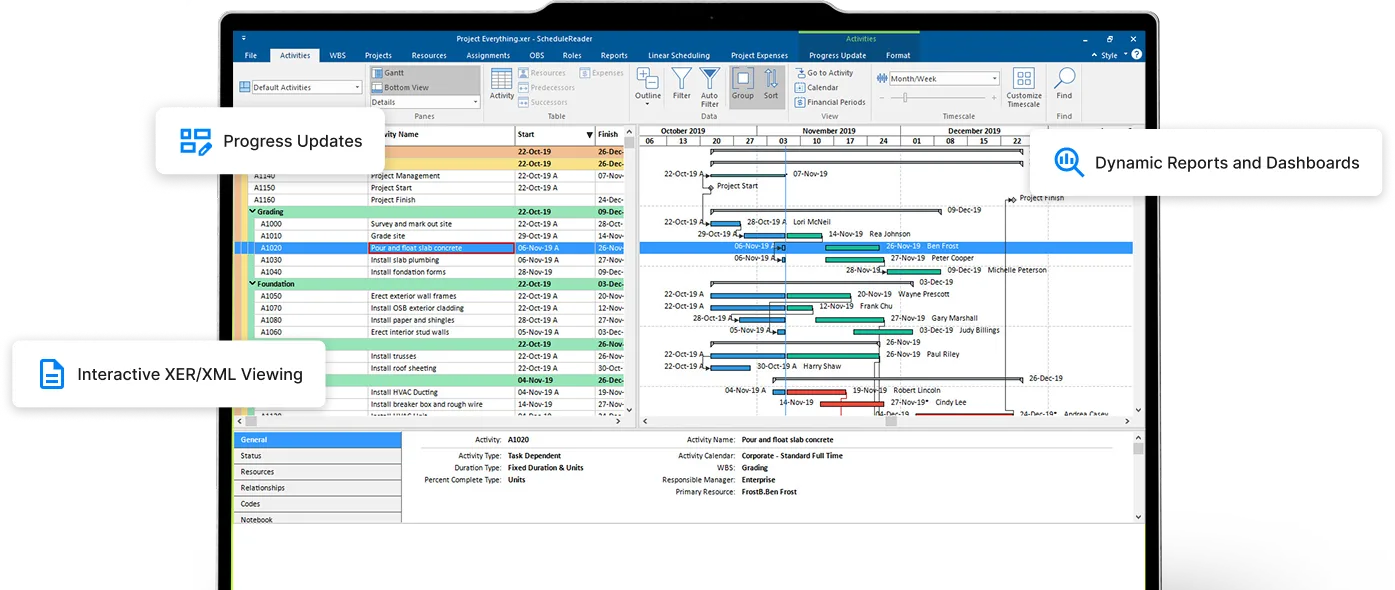Click the Expenses table option
The height and width of the screenshot is (590, 1395).
click(601, 73)
